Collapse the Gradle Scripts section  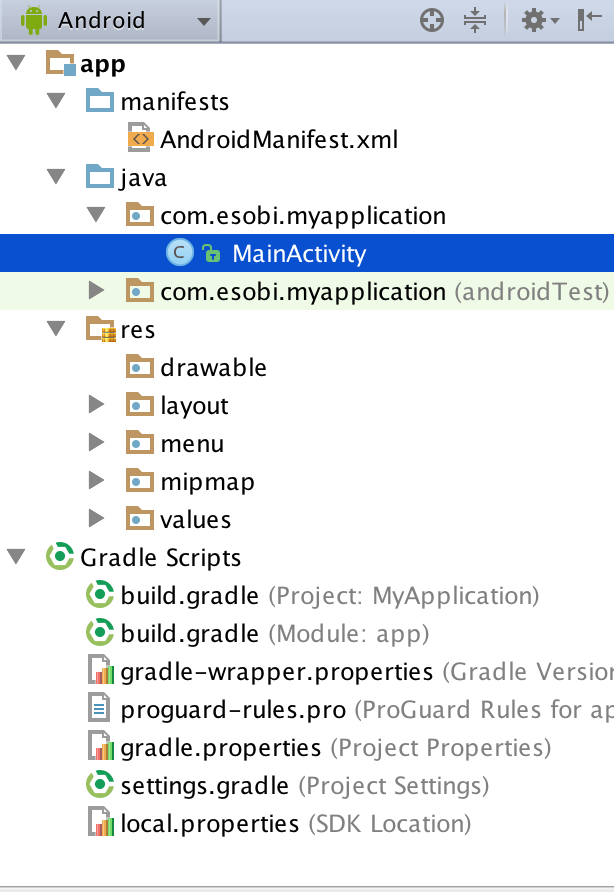coord(17,557)
